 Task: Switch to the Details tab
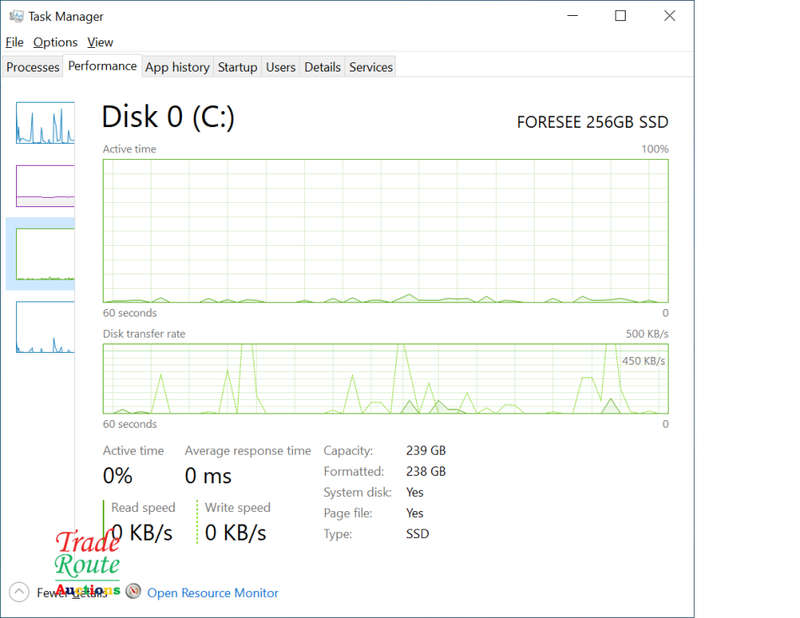coord(322,67)
